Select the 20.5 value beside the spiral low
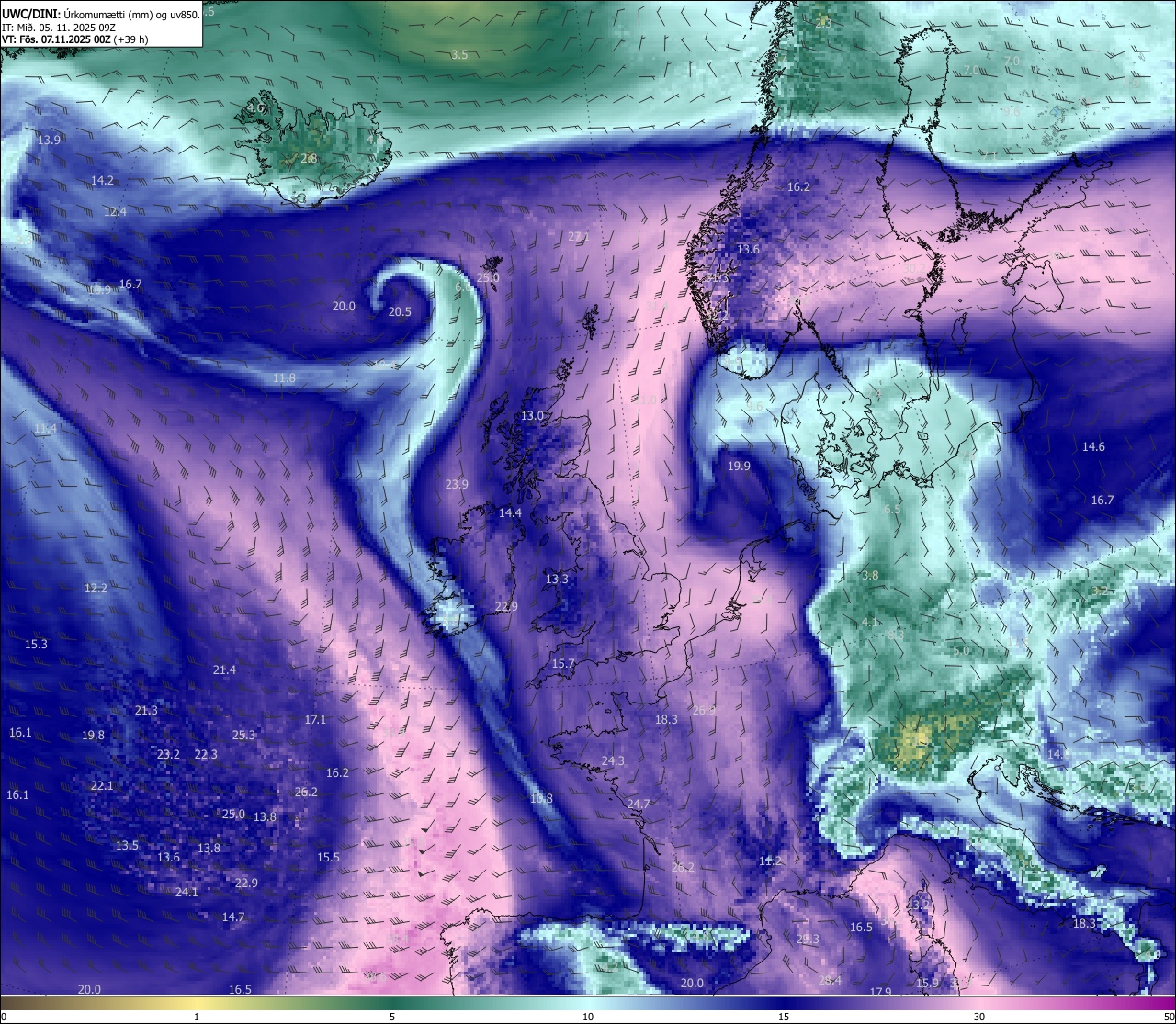 (400, 312)
